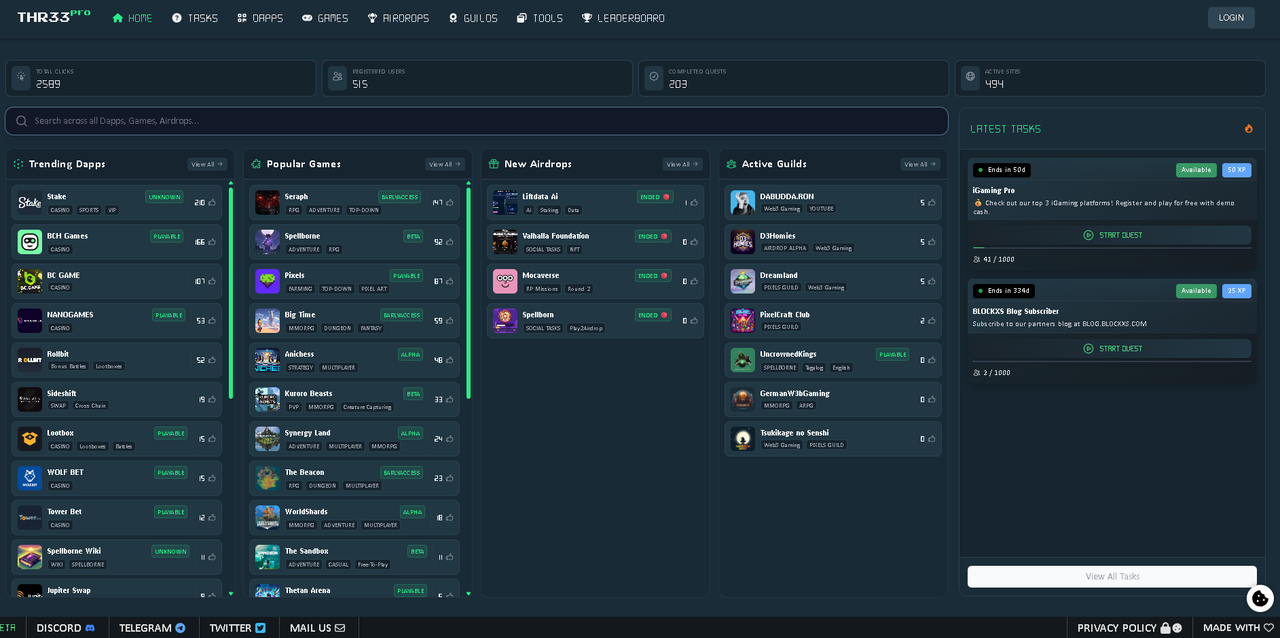1280x638 pixels.
Task: Open the Tasks nav item
Action: pos(194,18)
